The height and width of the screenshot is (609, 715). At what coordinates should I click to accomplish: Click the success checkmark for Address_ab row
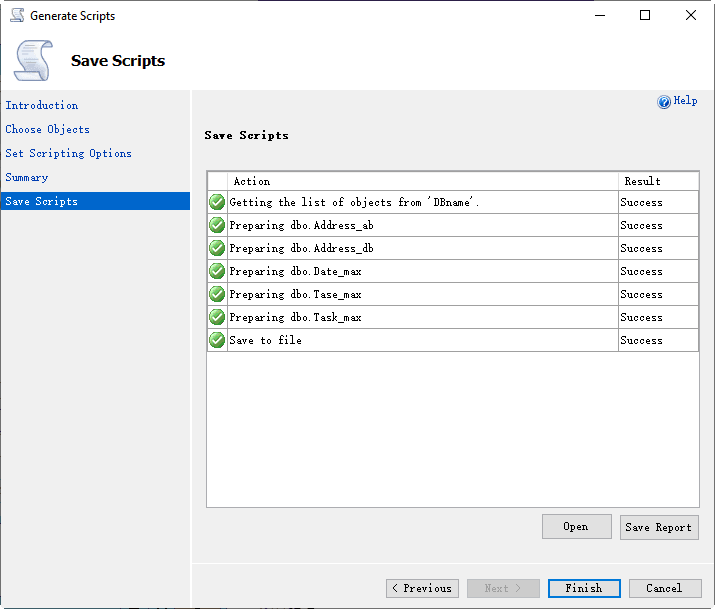click(217, 225)
